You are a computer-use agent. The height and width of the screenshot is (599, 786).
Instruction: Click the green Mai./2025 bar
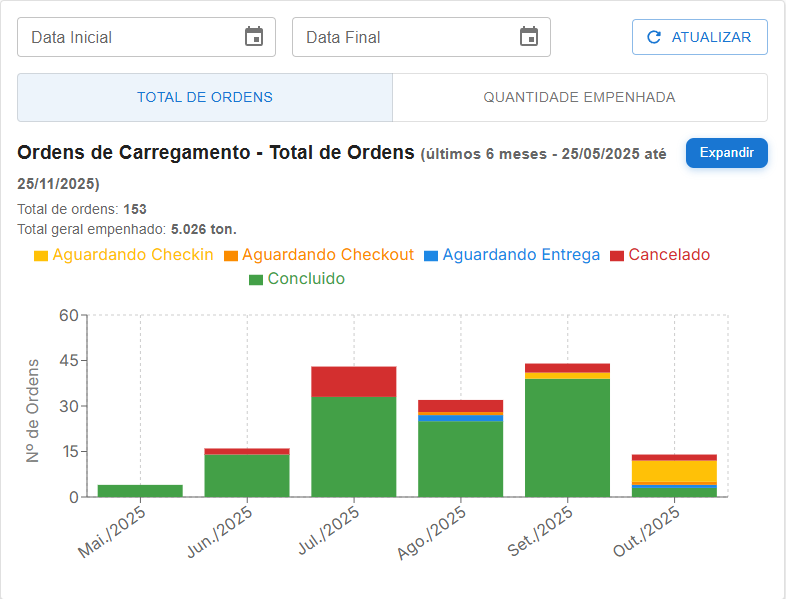coord(140,491)
